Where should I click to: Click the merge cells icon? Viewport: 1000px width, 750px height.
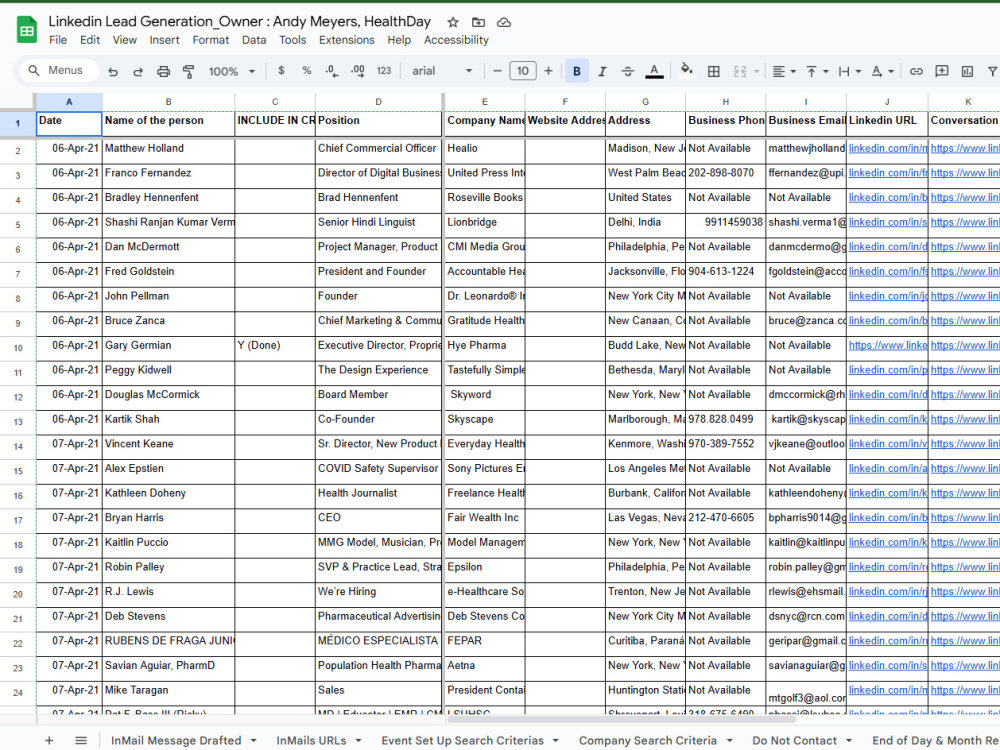(740, 71)
